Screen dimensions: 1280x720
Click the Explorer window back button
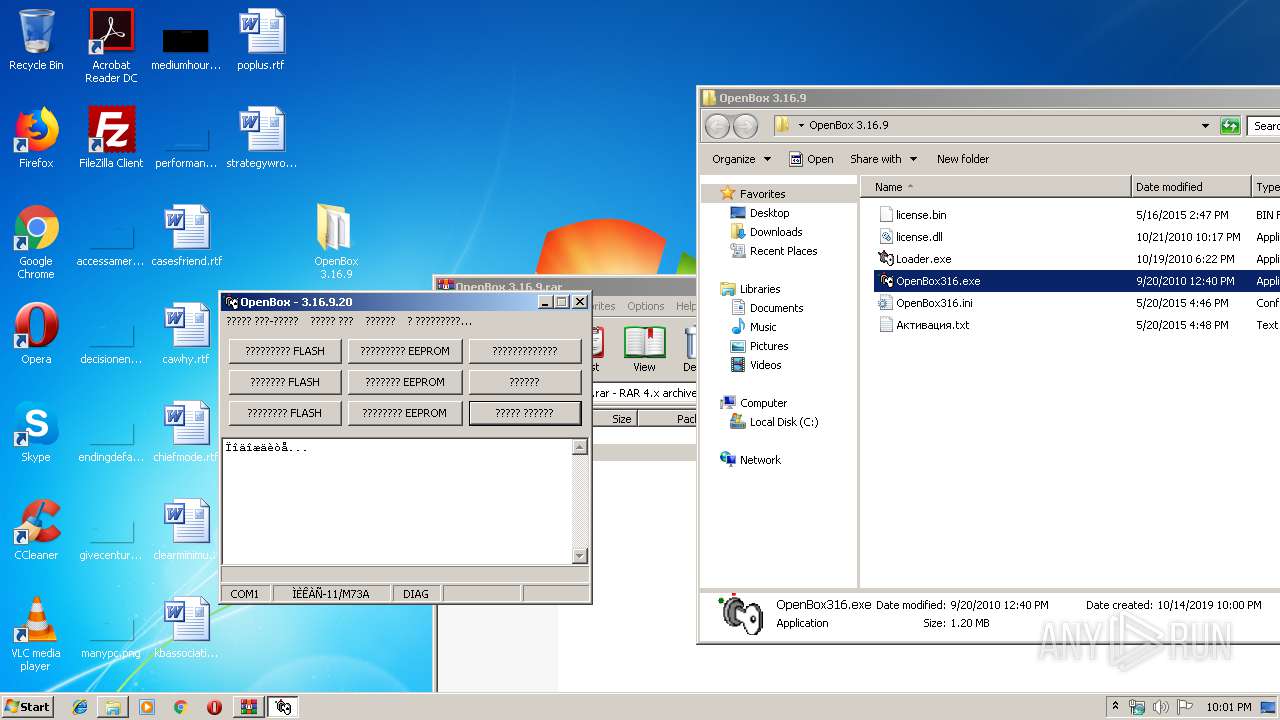click(717, 126)
